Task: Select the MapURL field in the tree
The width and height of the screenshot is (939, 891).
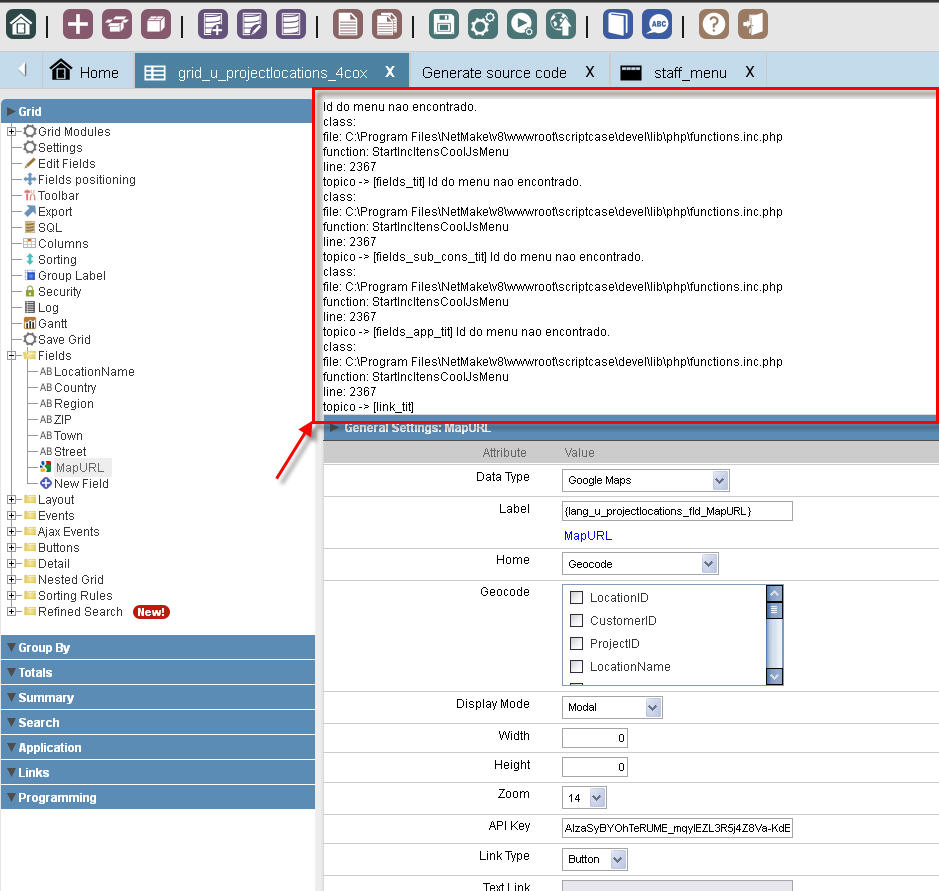Action: 79,467
